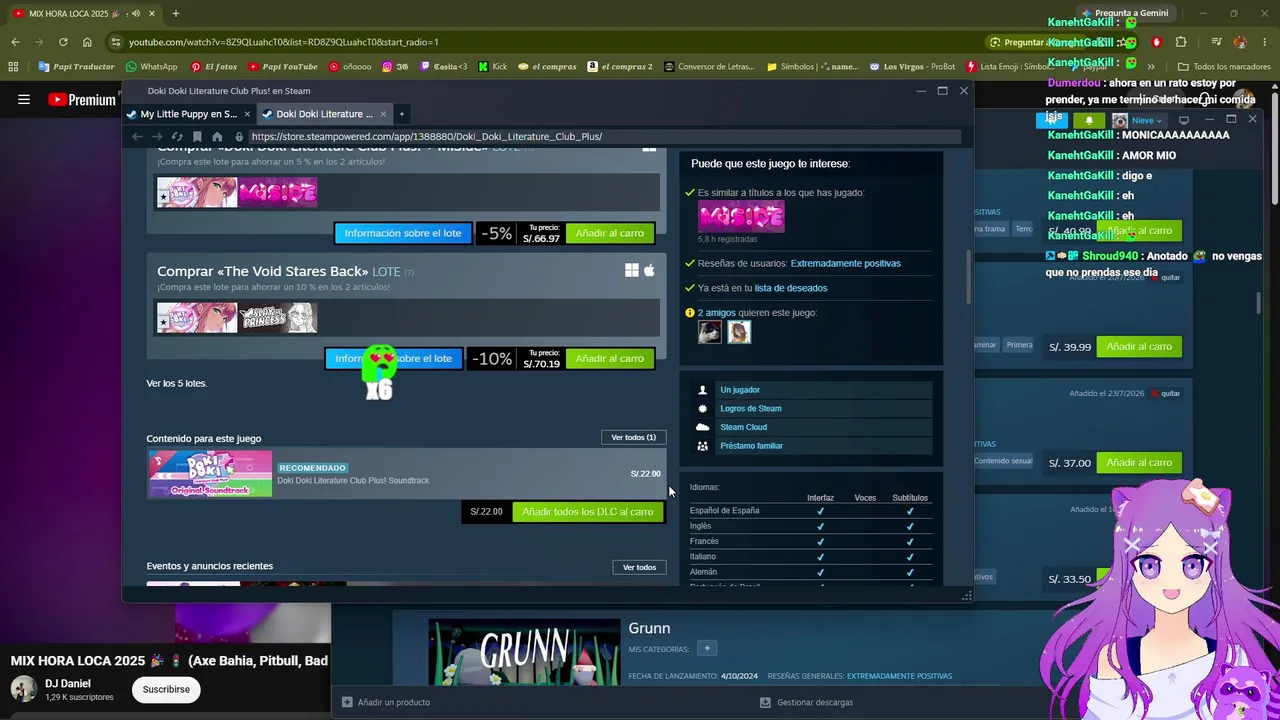Open the 'el compras' bookmark
The image size is (1280, 720).
[547, 67]
